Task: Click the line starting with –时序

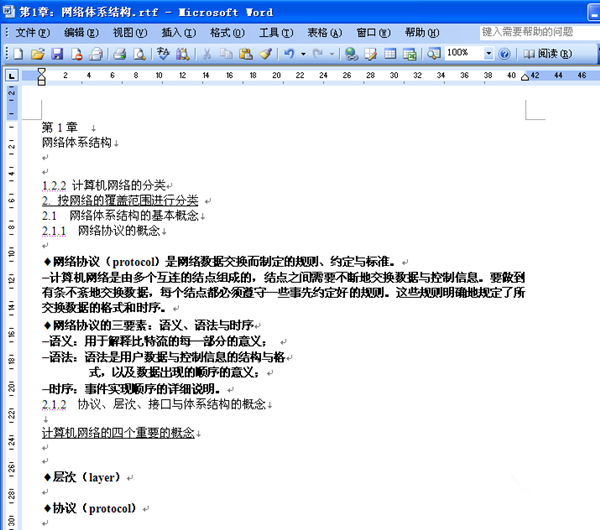Action: 131,389
